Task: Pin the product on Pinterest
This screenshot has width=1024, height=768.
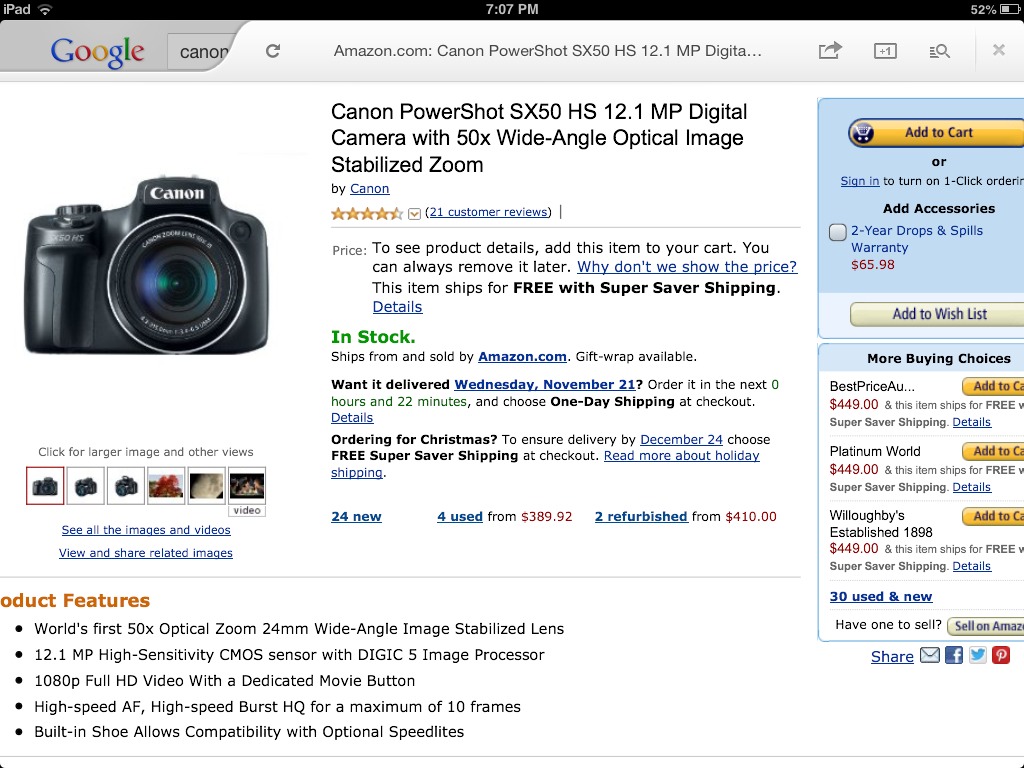Action: pyautogui.click(x=1000, y=655)
